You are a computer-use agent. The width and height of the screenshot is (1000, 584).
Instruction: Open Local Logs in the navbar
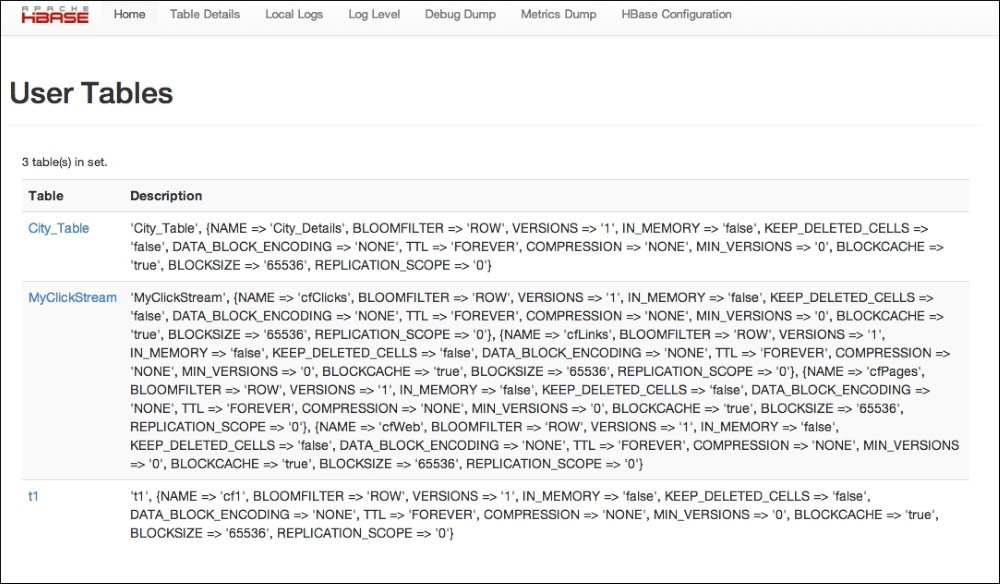coord(294,14)
